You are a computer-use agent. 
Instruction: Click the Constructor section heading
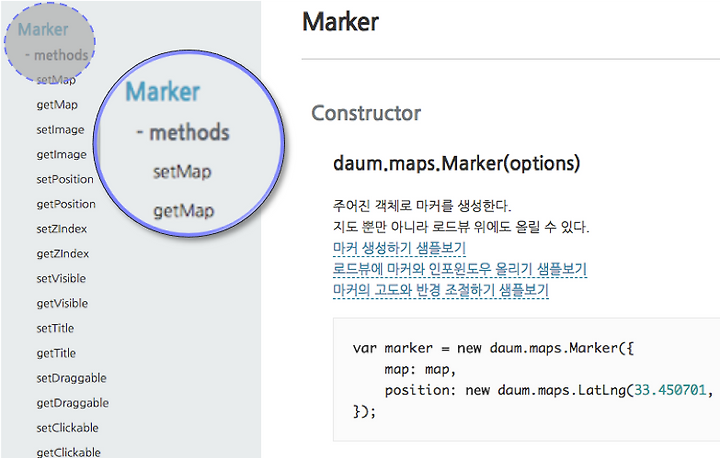point(366,113)
